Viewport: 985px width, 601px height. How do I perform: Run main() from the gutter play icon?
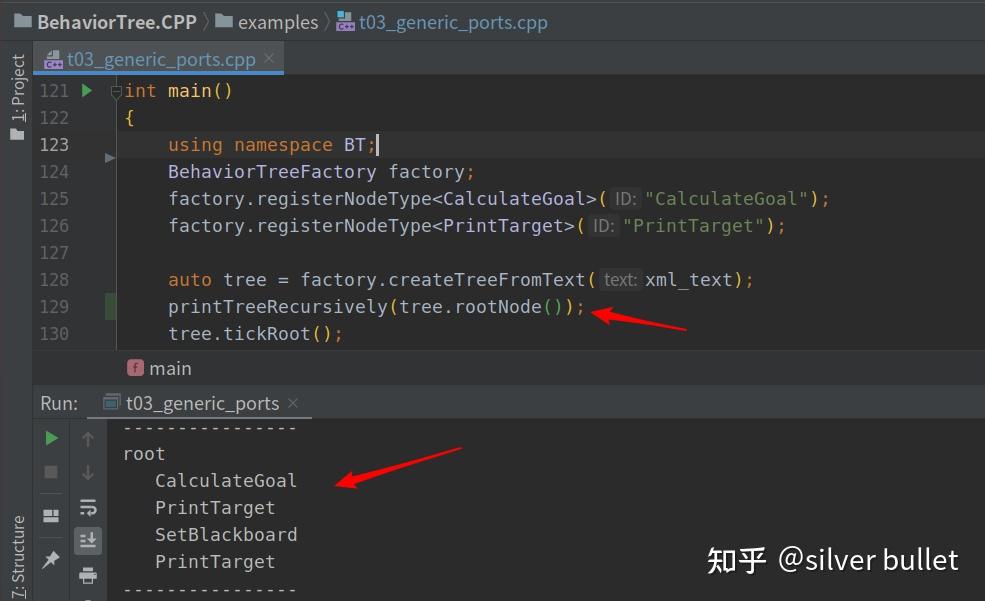pos(87,91)
